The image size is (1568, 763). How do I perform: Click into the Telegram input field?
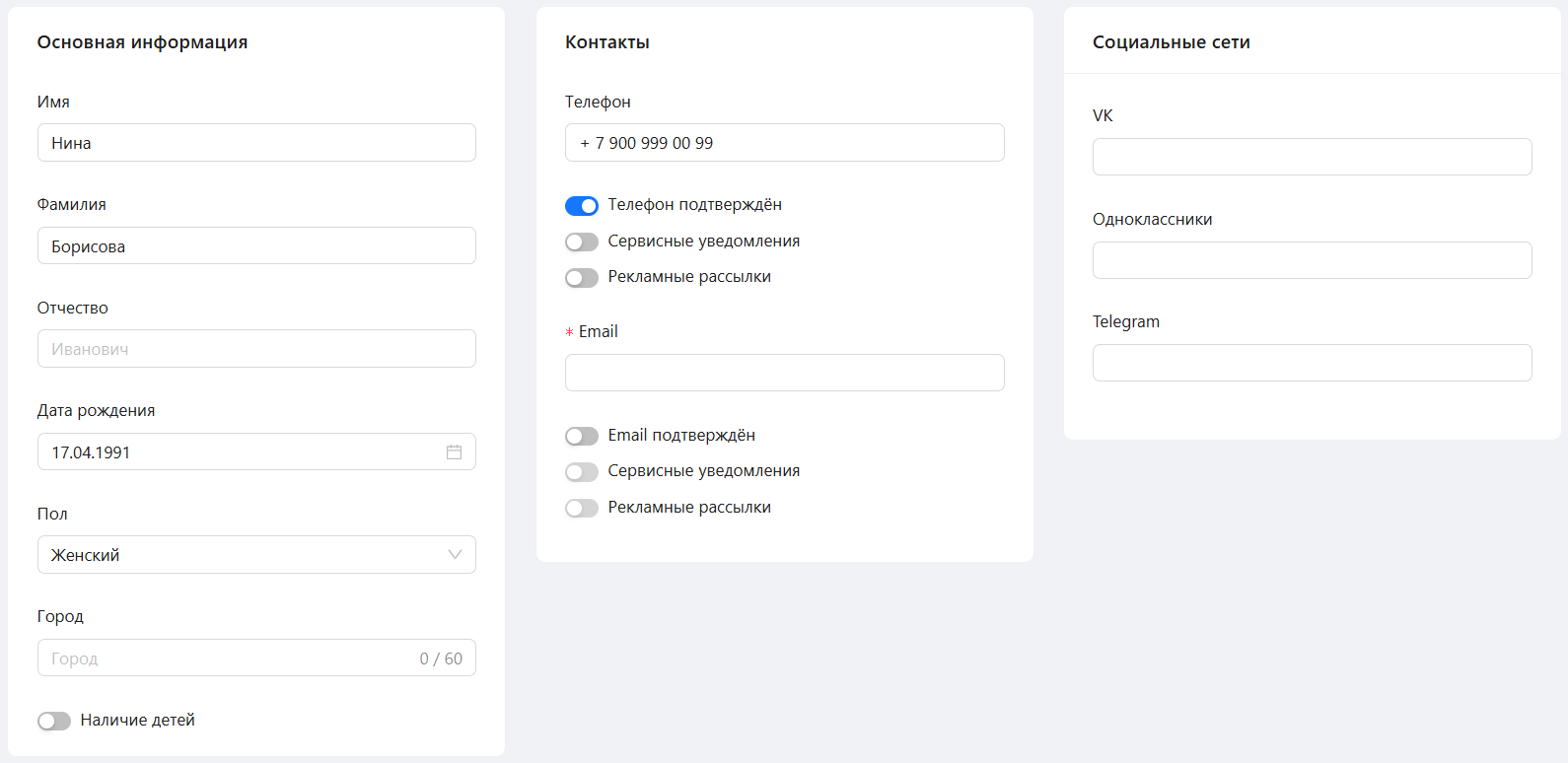(1312, 363)
